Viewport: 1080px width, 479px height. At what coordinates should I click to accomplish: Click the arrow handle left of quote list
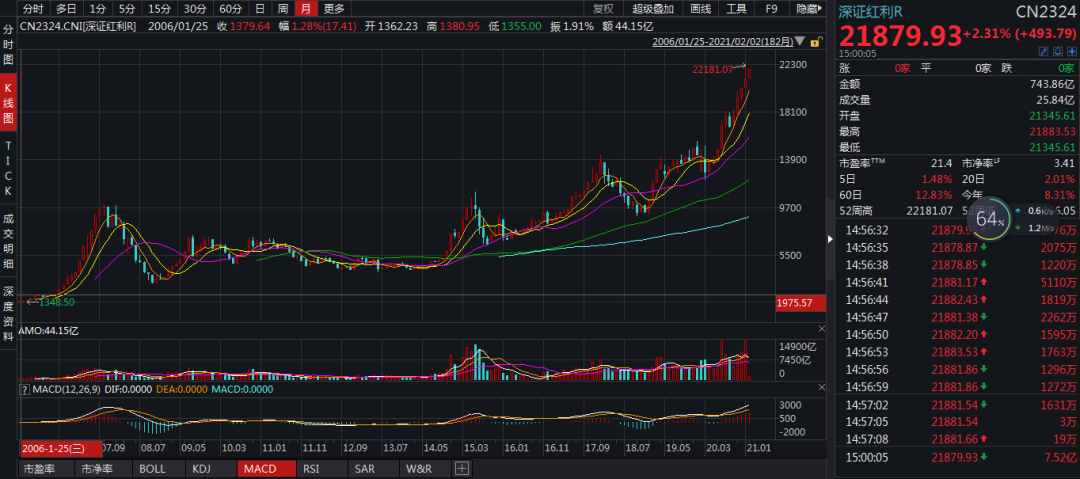(x=828, y=239)
